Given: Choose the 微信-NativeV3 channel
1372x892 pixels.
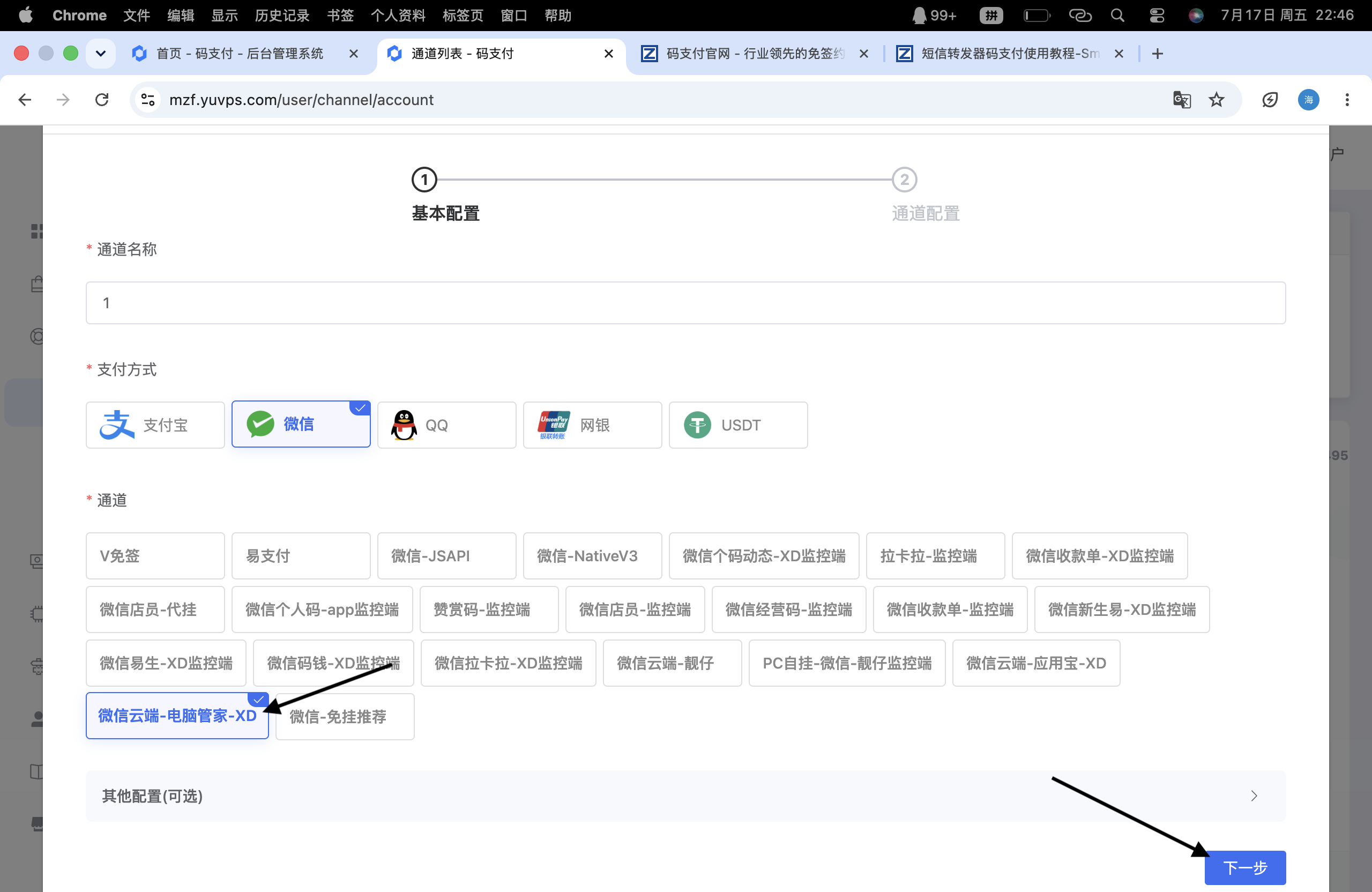Looking at the screenshot, I should pos(593,556).
